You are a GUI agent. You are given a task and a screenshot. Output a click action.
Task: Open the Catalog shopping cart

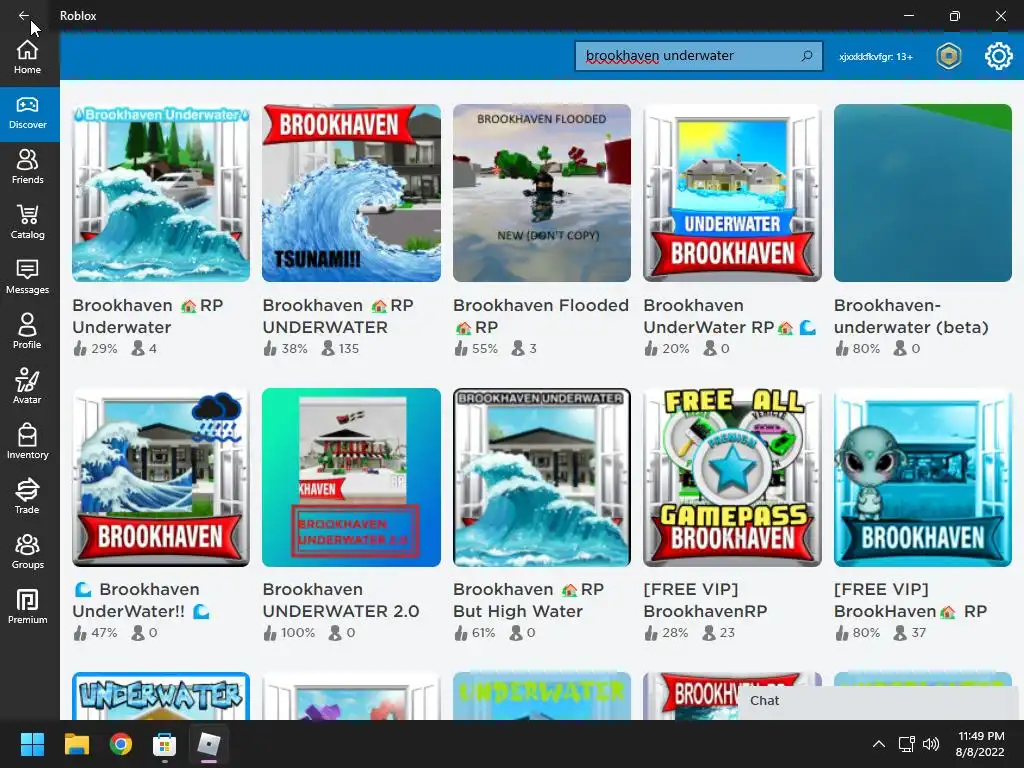coord(27,222)
